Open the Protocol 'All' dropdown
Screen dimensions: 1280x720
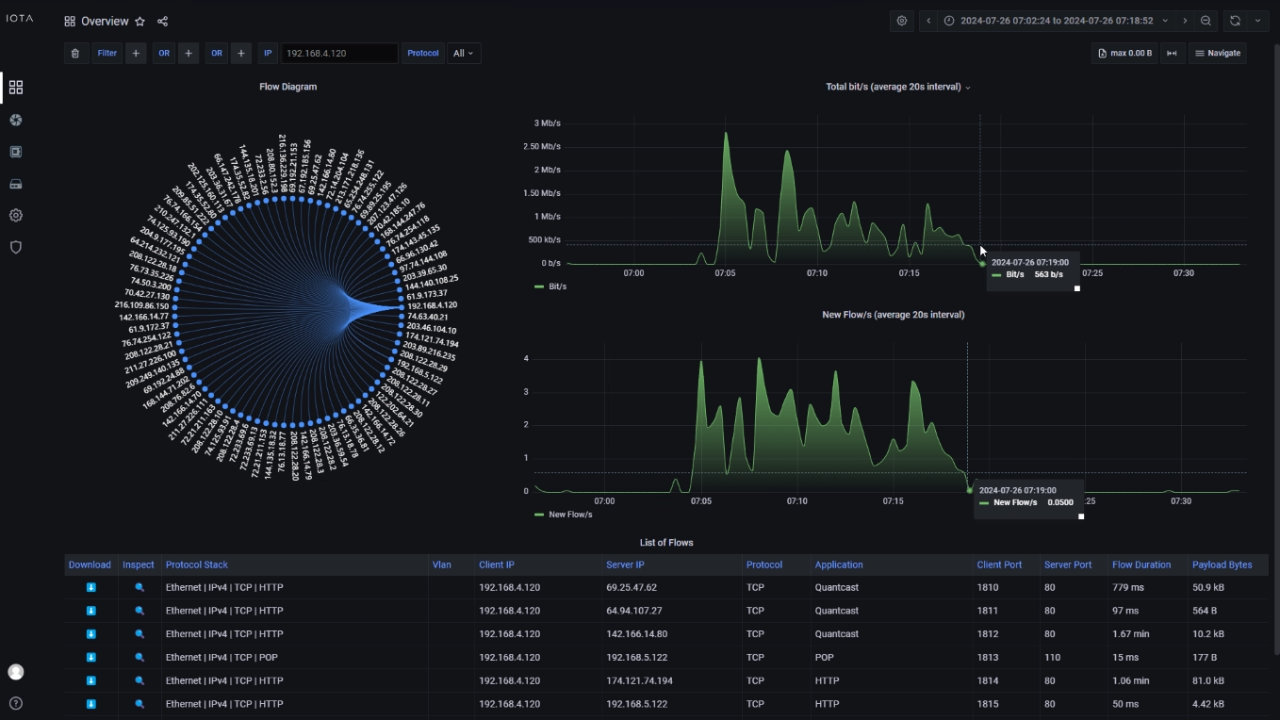tap(463, 53)
